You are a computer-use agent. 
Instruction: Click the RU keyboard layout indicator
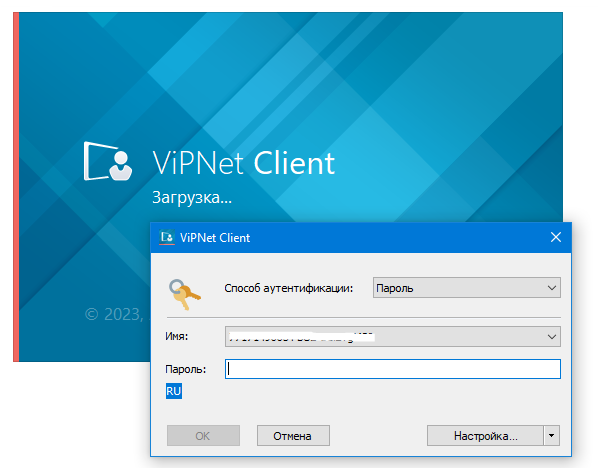point(174,391)
